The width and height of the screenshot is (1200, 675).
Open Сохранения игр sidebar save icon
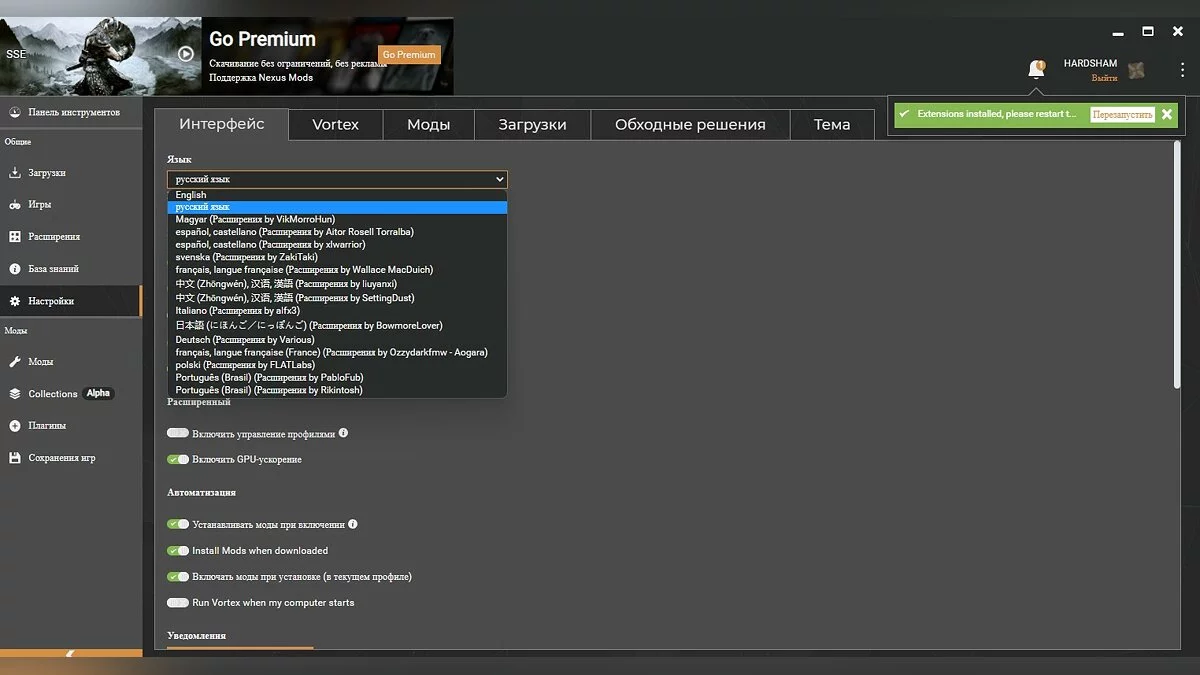(x=15, y=458)
